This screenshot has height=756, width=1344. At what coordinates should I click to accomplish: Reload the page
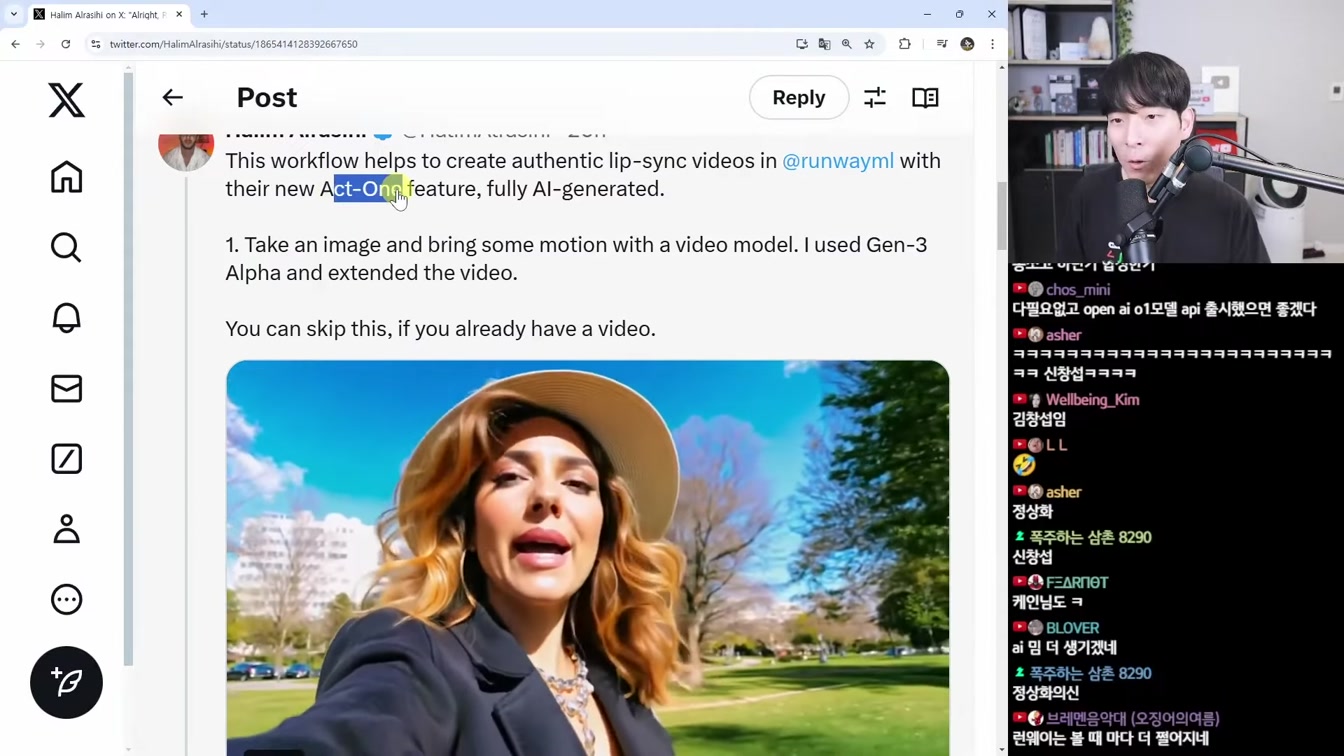[x=66, y=44]
